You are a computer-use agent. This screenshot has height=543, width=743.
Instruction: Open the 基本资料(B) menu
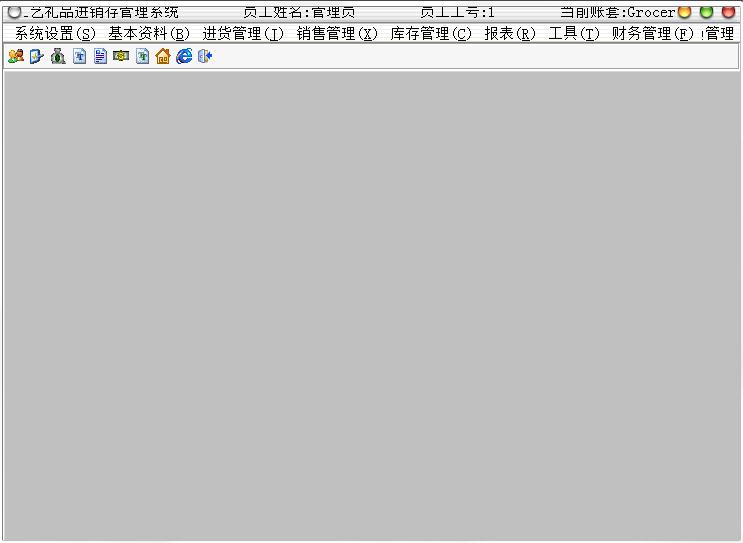click(149, 34)
